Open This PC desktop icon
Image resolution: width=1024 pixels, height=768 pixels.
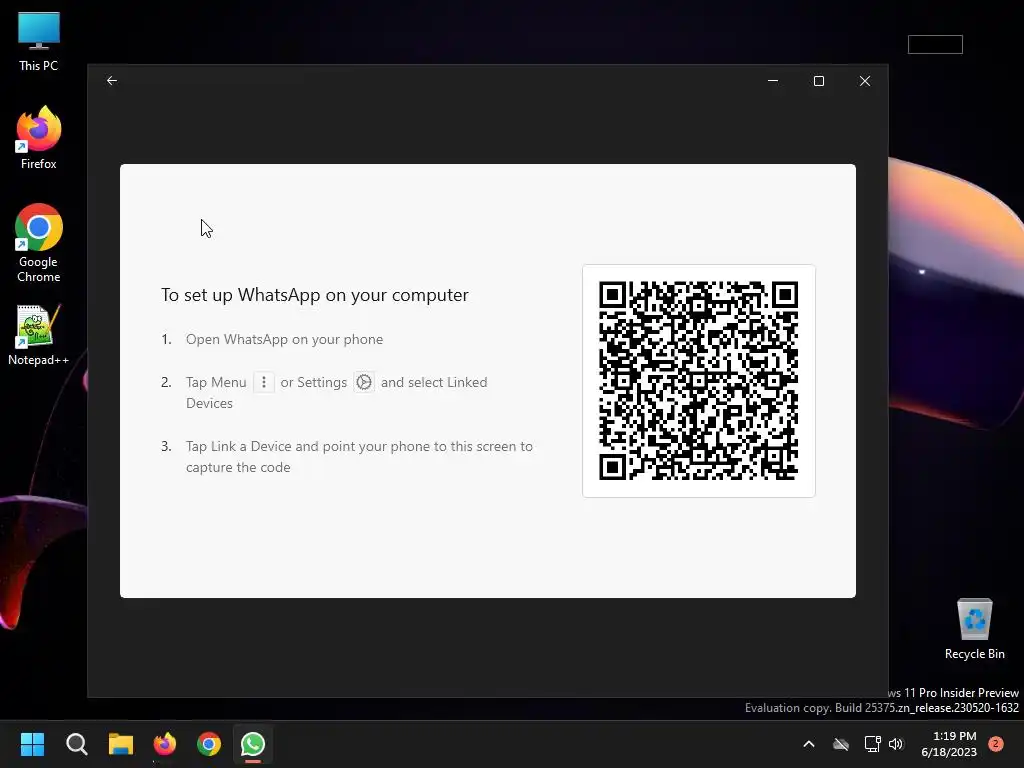pos(39,42)
